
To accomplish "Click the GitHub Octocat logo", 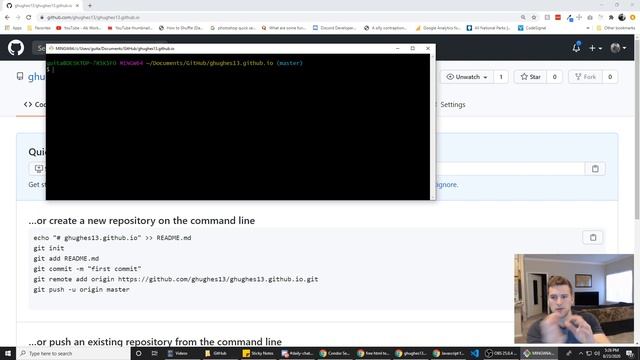I will pos(16,48).
